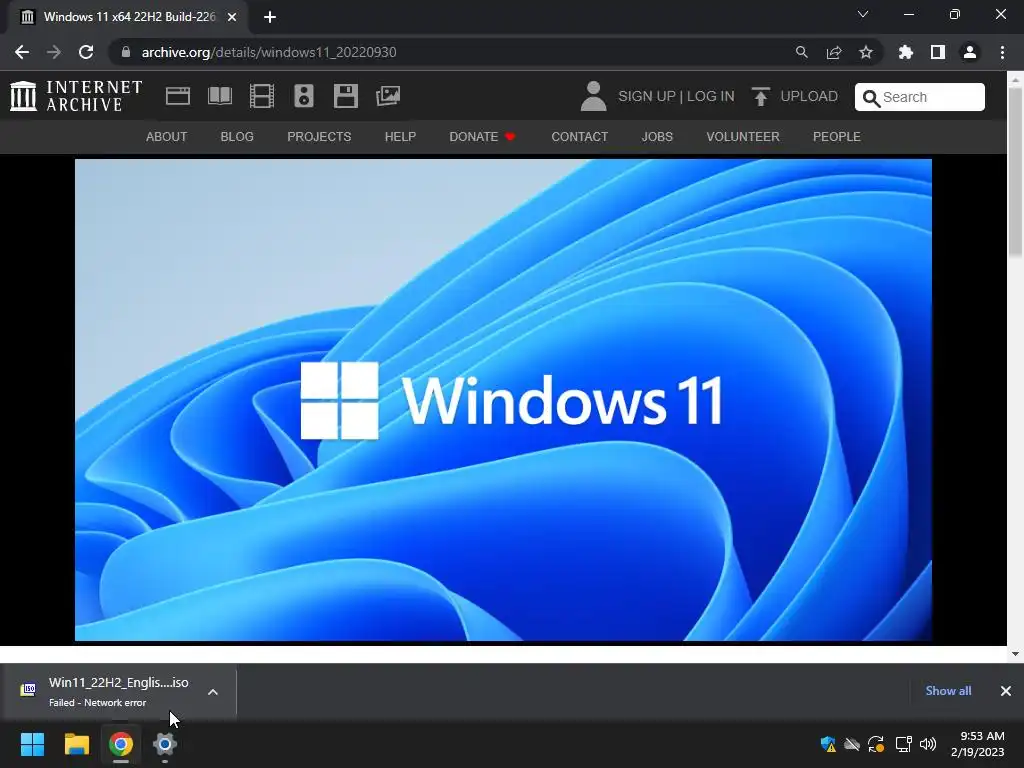Screen dimensions: 1024x768
Task: Open Chrome extensions puzzle icon
Action: click(x=906, y=52)
